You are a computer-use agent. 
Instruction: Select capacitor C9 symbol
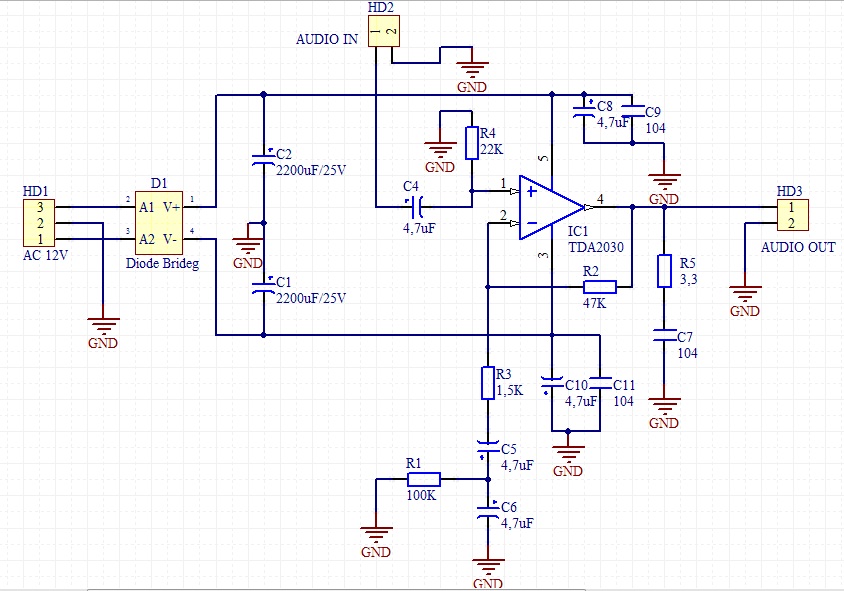tap(632, 111)
